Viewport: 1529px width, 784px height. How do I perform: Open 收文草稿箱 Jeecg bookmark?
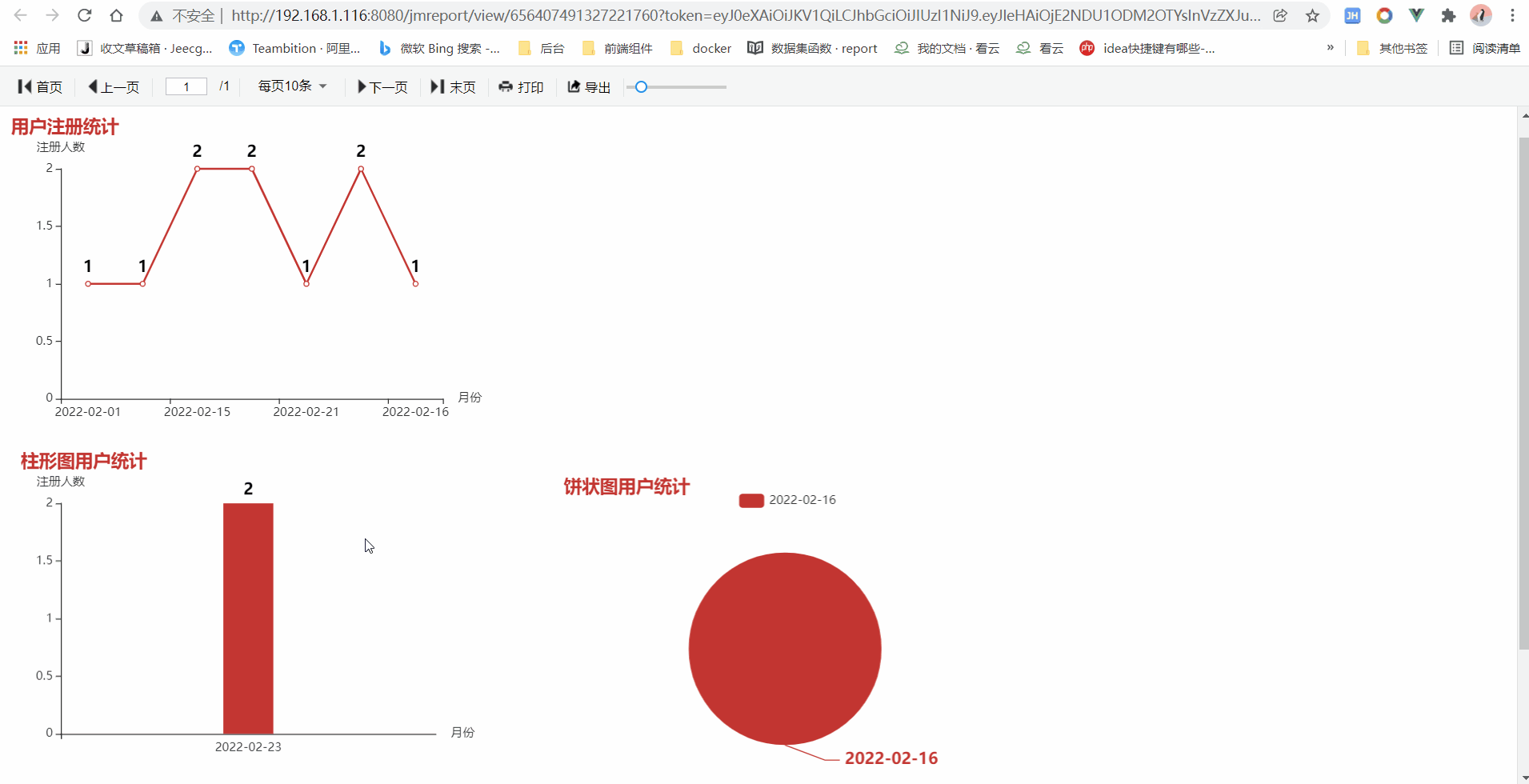(145, 48)
